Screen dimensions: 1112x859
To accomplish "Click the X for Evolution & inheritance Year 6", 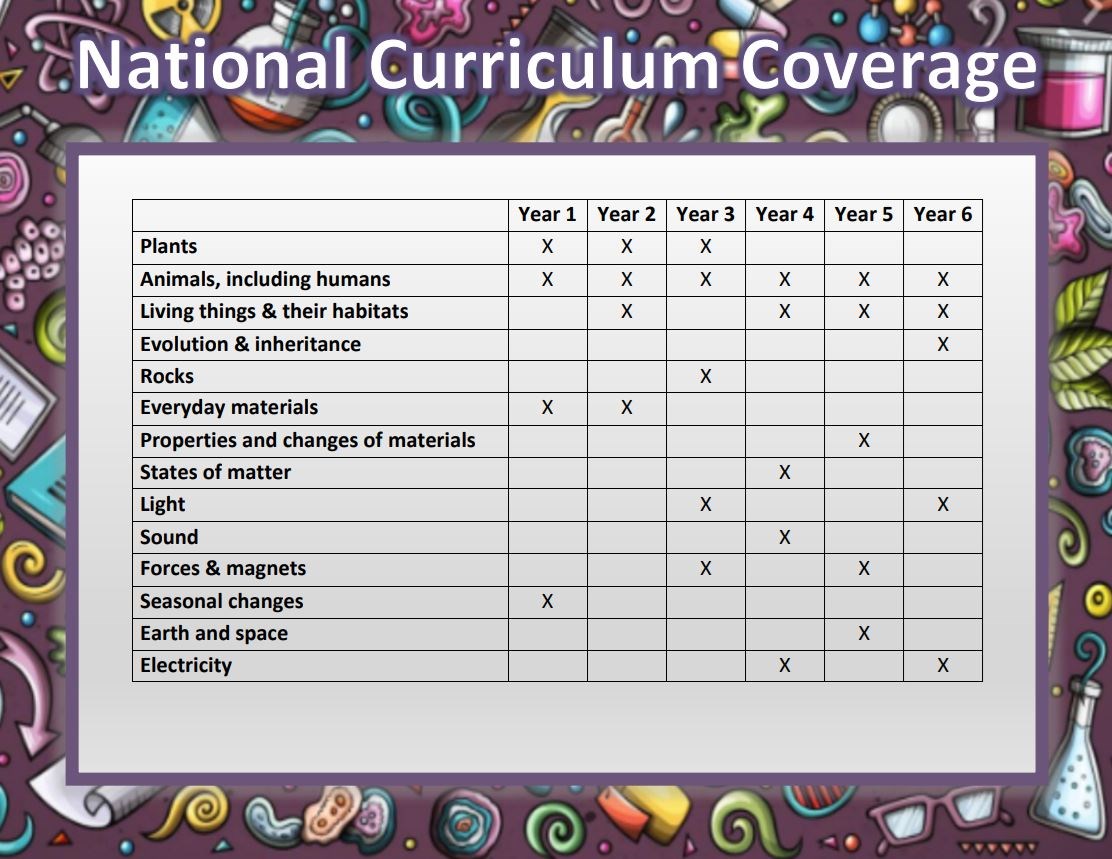I will (943, 344).
